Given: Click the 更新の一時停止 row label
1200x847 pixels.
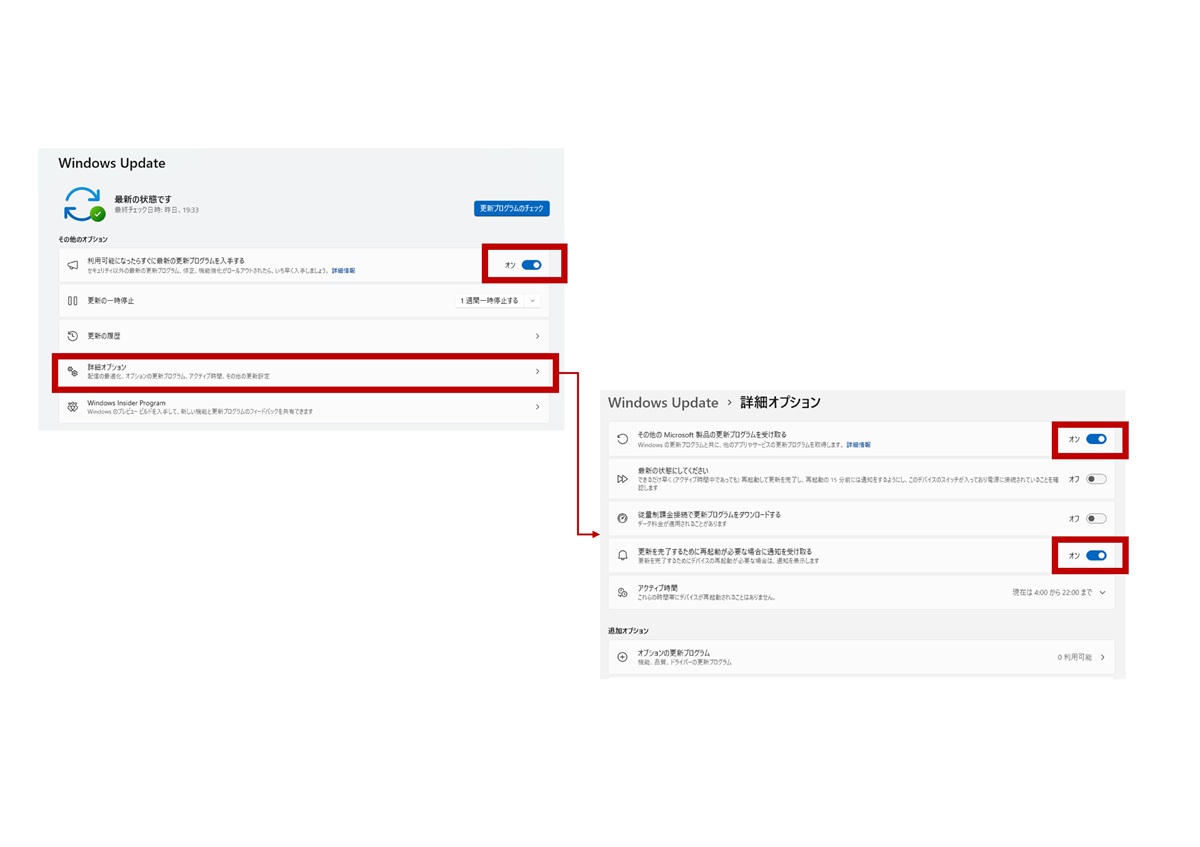Looking at the screenshot, I should tap(110, 300).
